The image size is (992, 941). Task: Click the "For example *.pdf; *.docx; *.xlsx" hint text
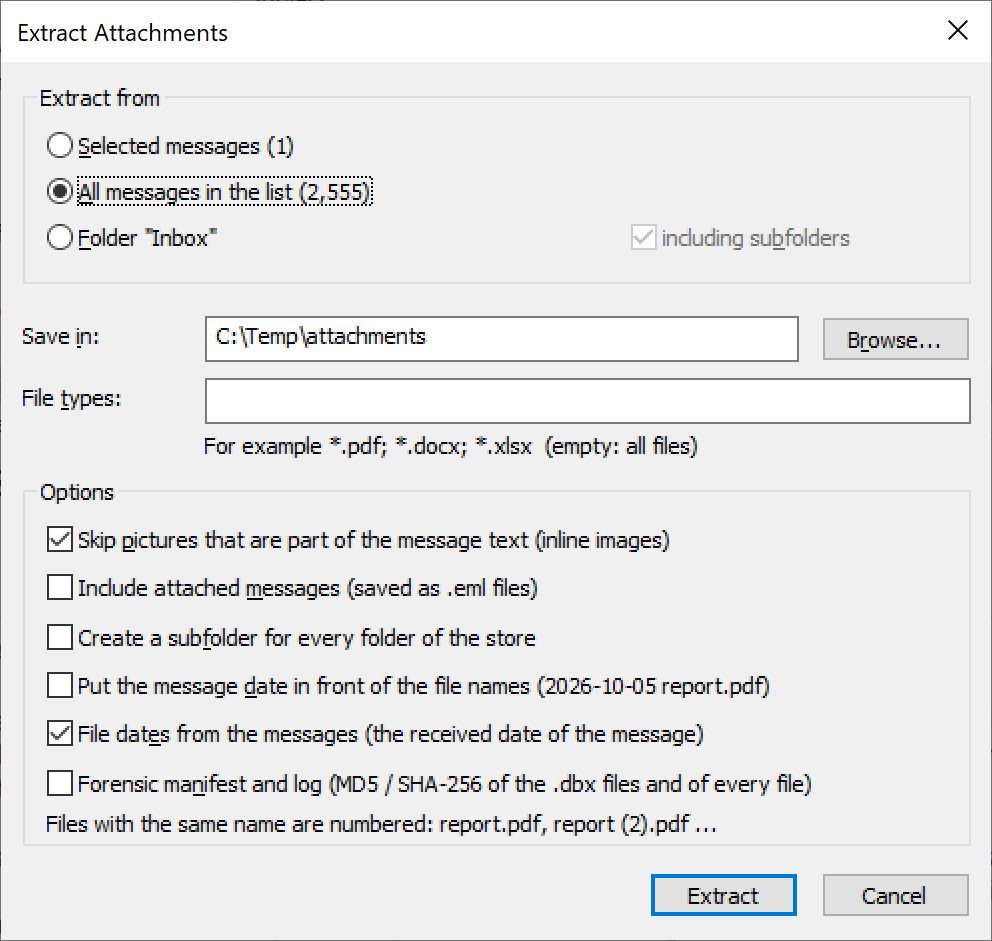pos(450,446)
